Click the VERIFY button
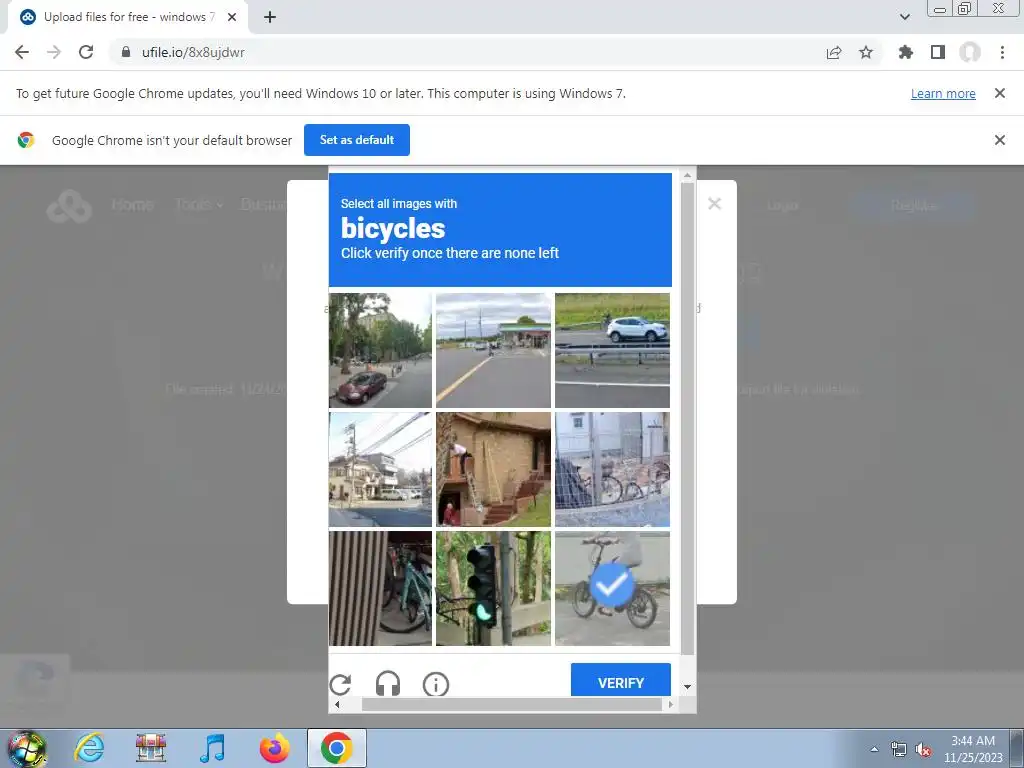 tap(620, 680)
